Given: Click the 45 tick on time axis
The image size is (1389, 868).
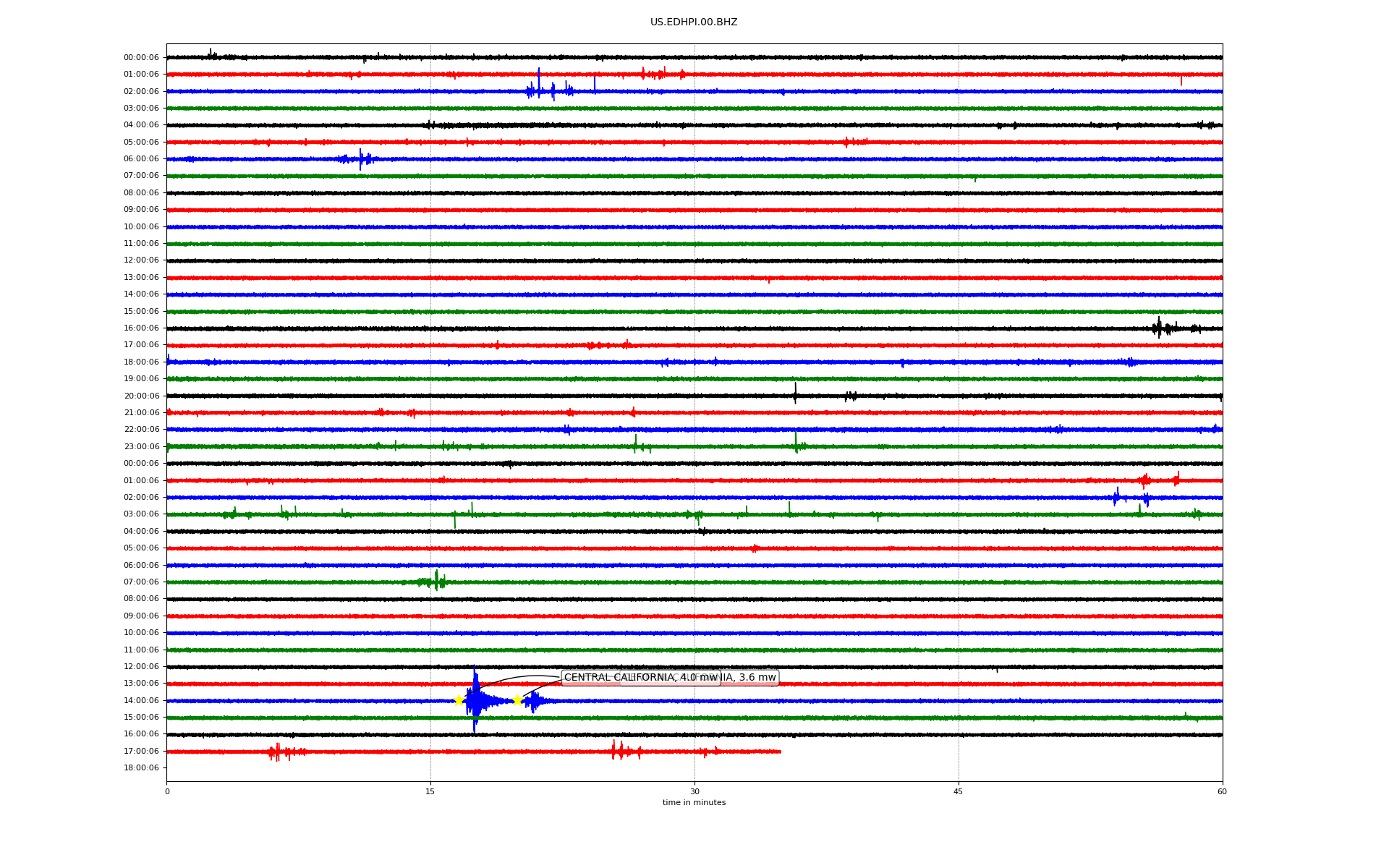Looking at the screenshot, I should (958, 791).
